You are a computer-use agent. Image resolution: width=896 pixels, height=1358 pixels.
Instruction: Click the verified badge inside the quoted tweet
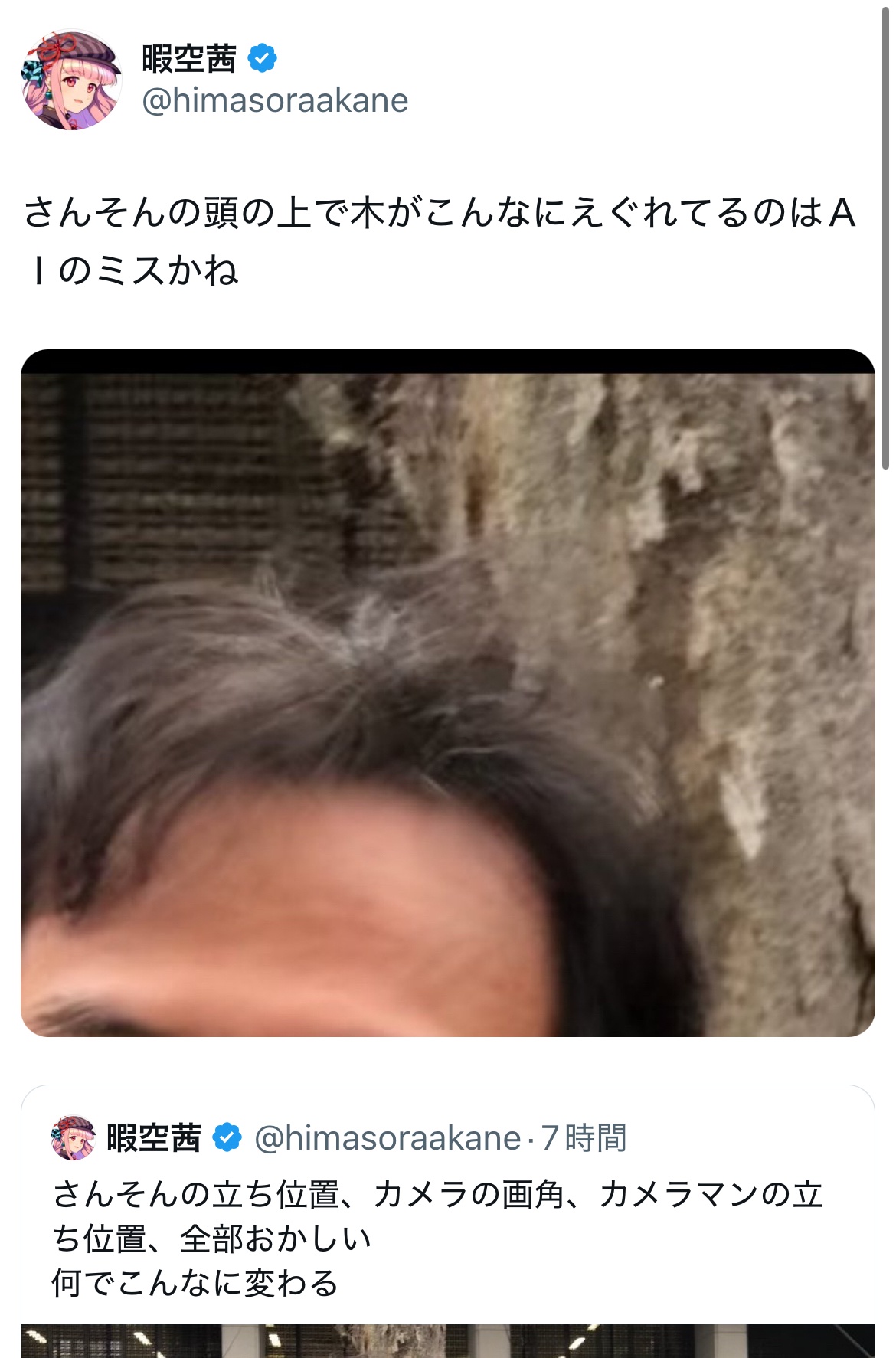point(227,1138)
